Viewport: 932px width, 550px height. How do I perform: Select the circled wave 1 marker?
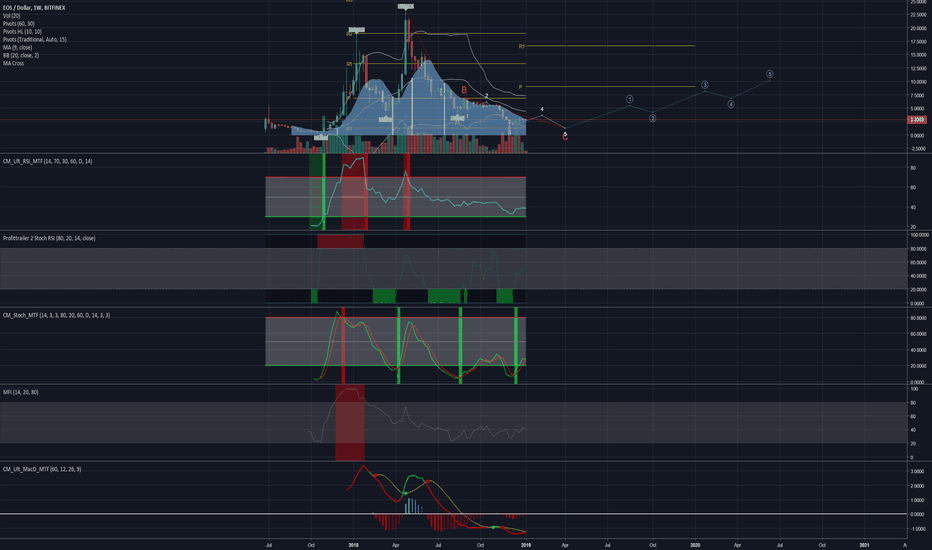click(629, 99)
